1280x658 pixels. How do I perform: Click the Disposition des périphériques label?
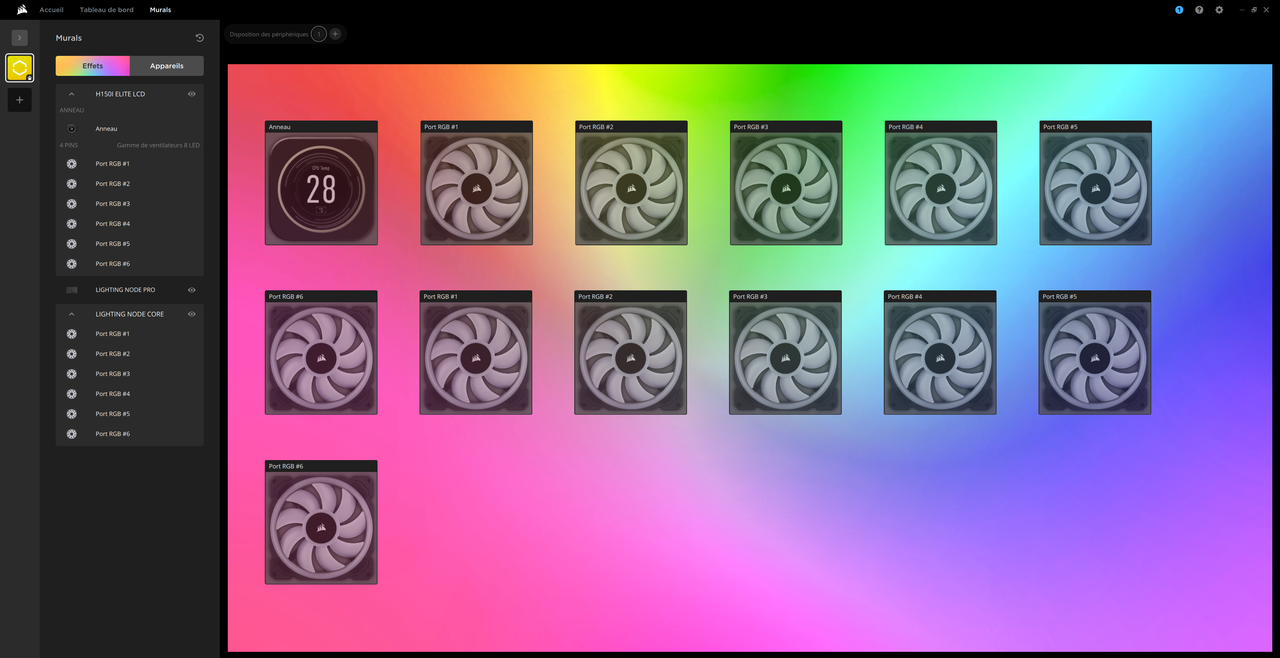[269, 34]
